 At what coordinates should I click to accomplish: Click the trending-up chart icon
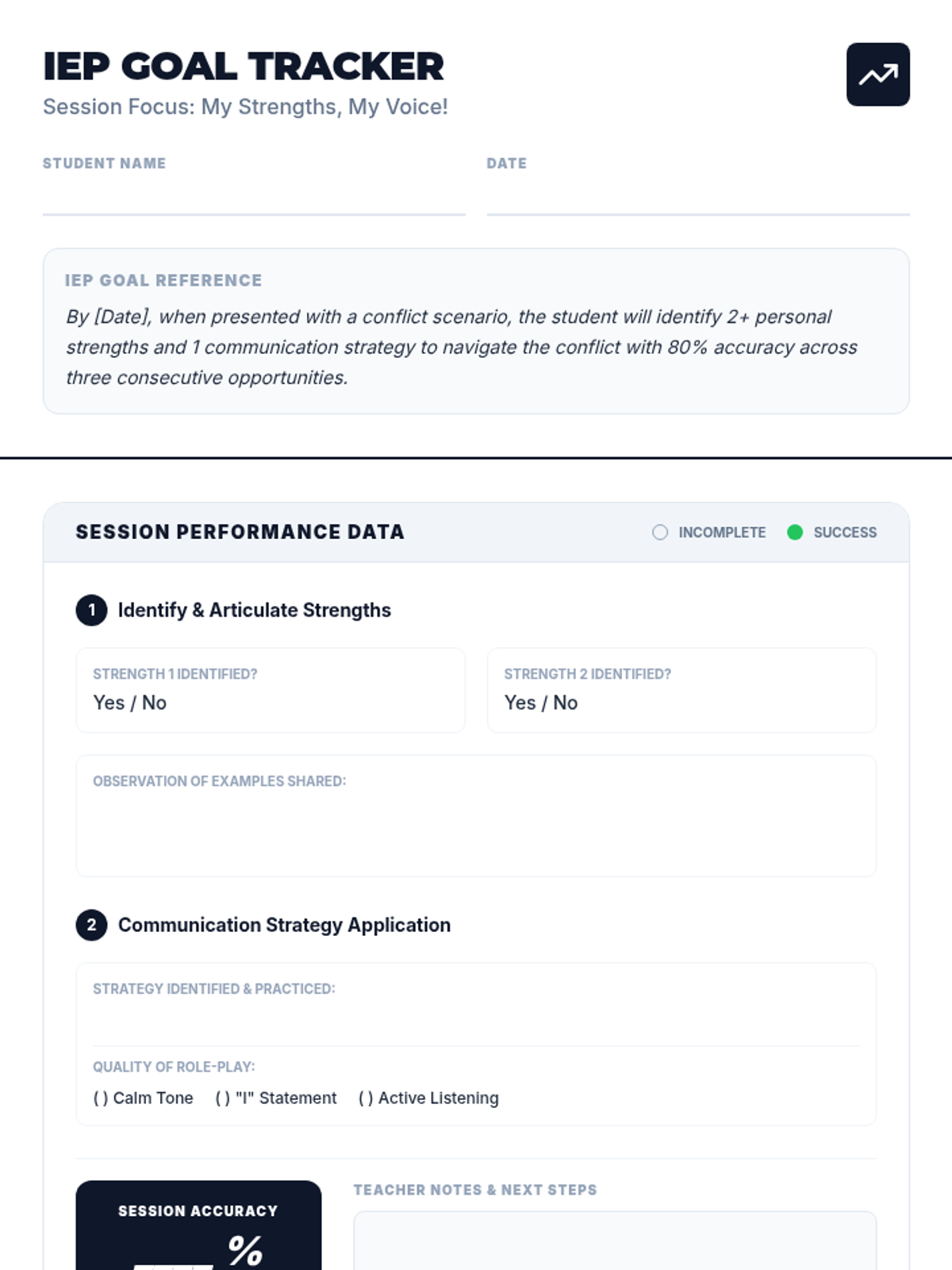(x=877, y=75)
